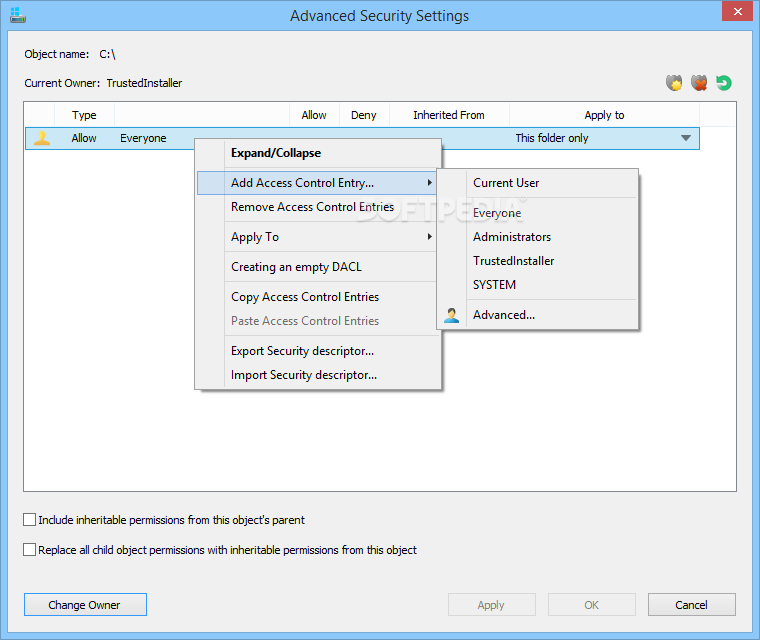760x640 pixels.
Task: Click the Allow type cell of Everyone row
Action: (x=84, y=138)
